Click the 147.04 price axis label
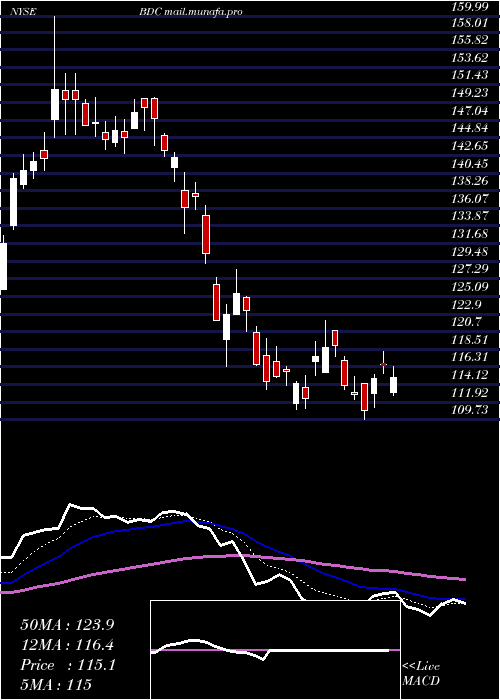The image size is (500, 700). (468, 110)
